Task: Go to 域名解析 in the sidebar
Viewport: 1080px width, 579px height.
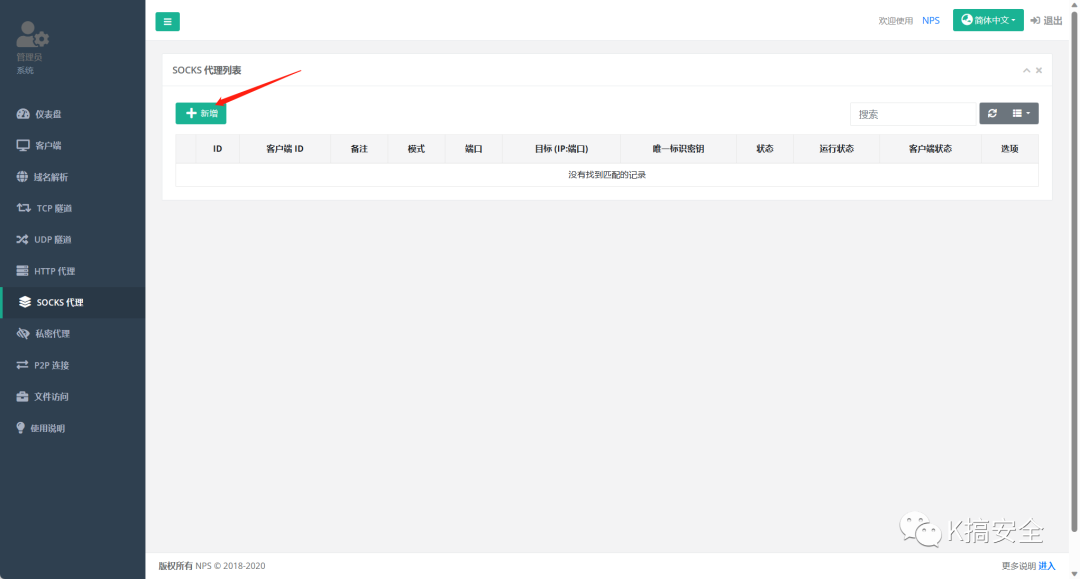Action: (x=72, y=177)
